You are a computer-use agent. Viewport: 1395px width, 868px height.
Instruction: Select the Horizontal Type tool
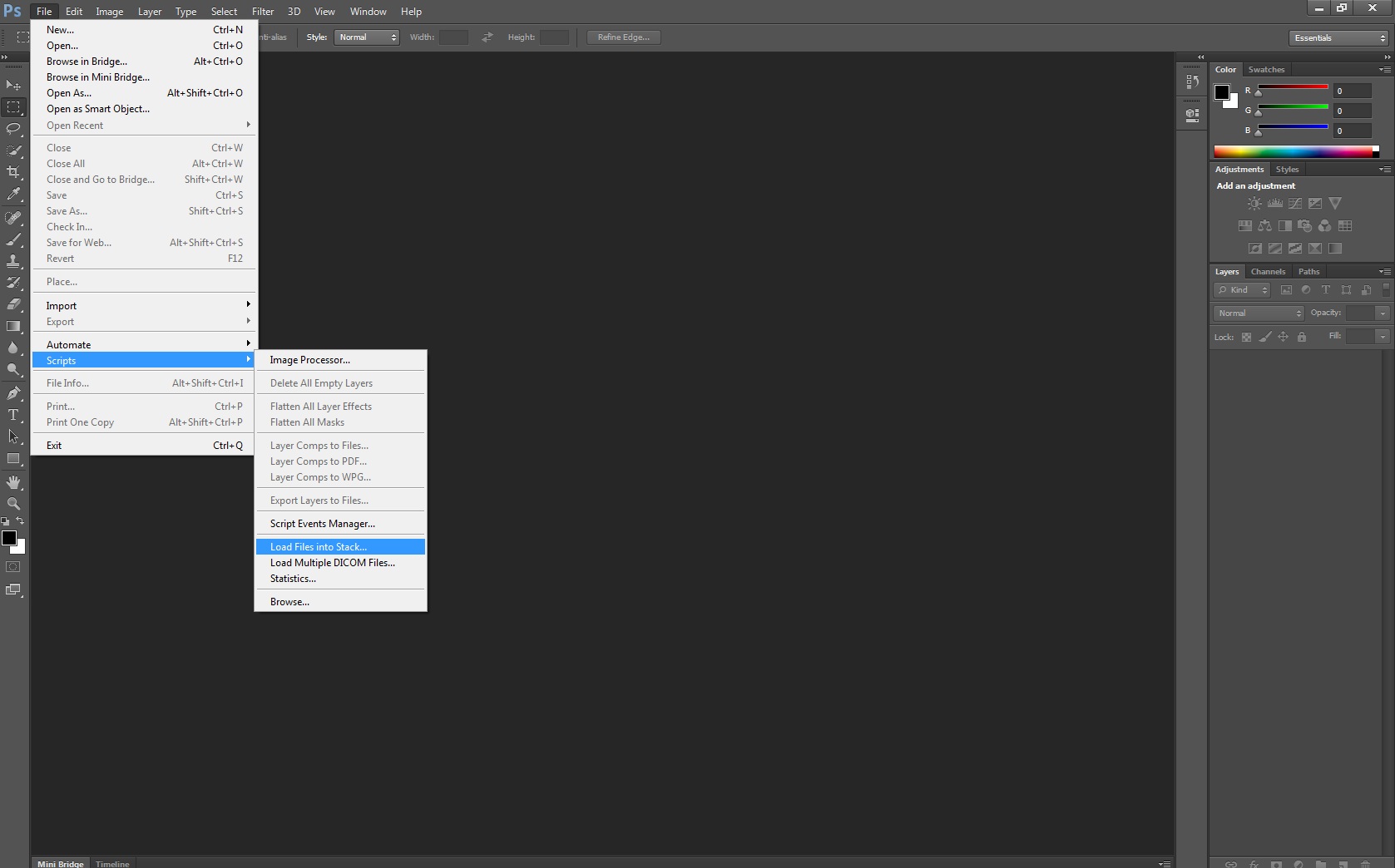coord(13,415)
